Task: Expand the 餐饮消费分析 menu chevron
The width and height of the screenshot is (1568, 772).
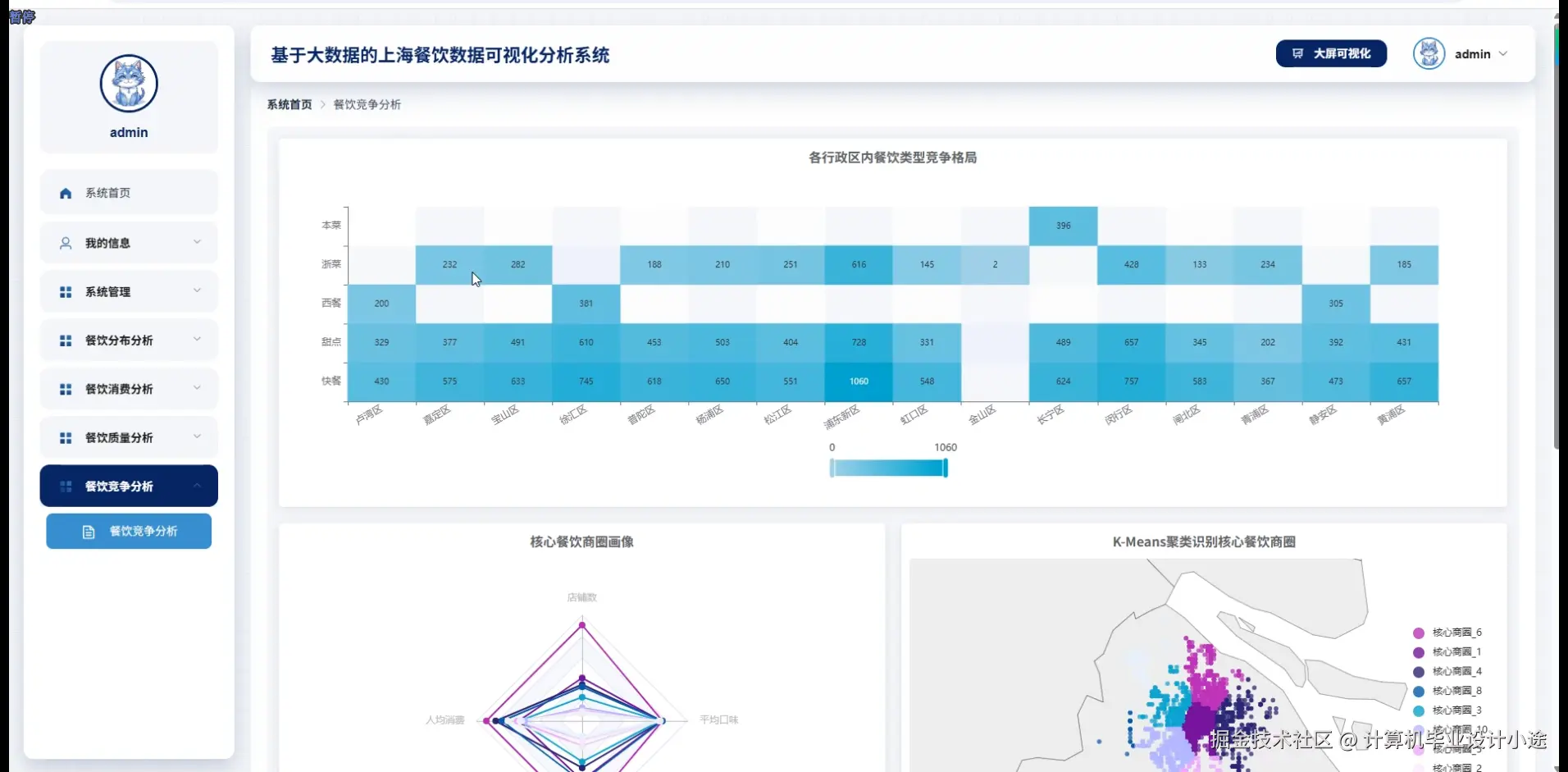Action: [197, 388]
